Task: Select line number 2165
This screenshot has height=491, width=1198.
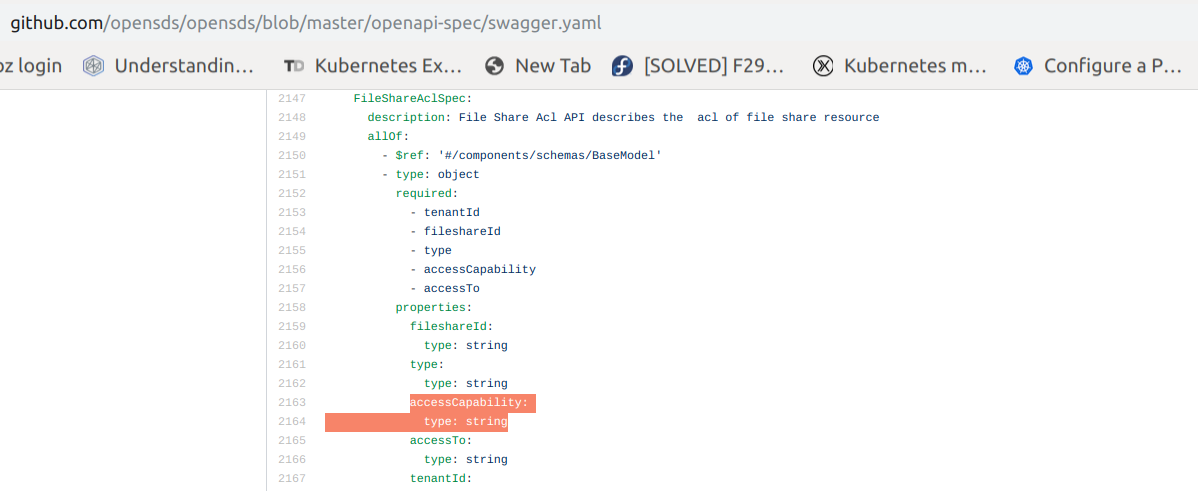Action: 292,441
